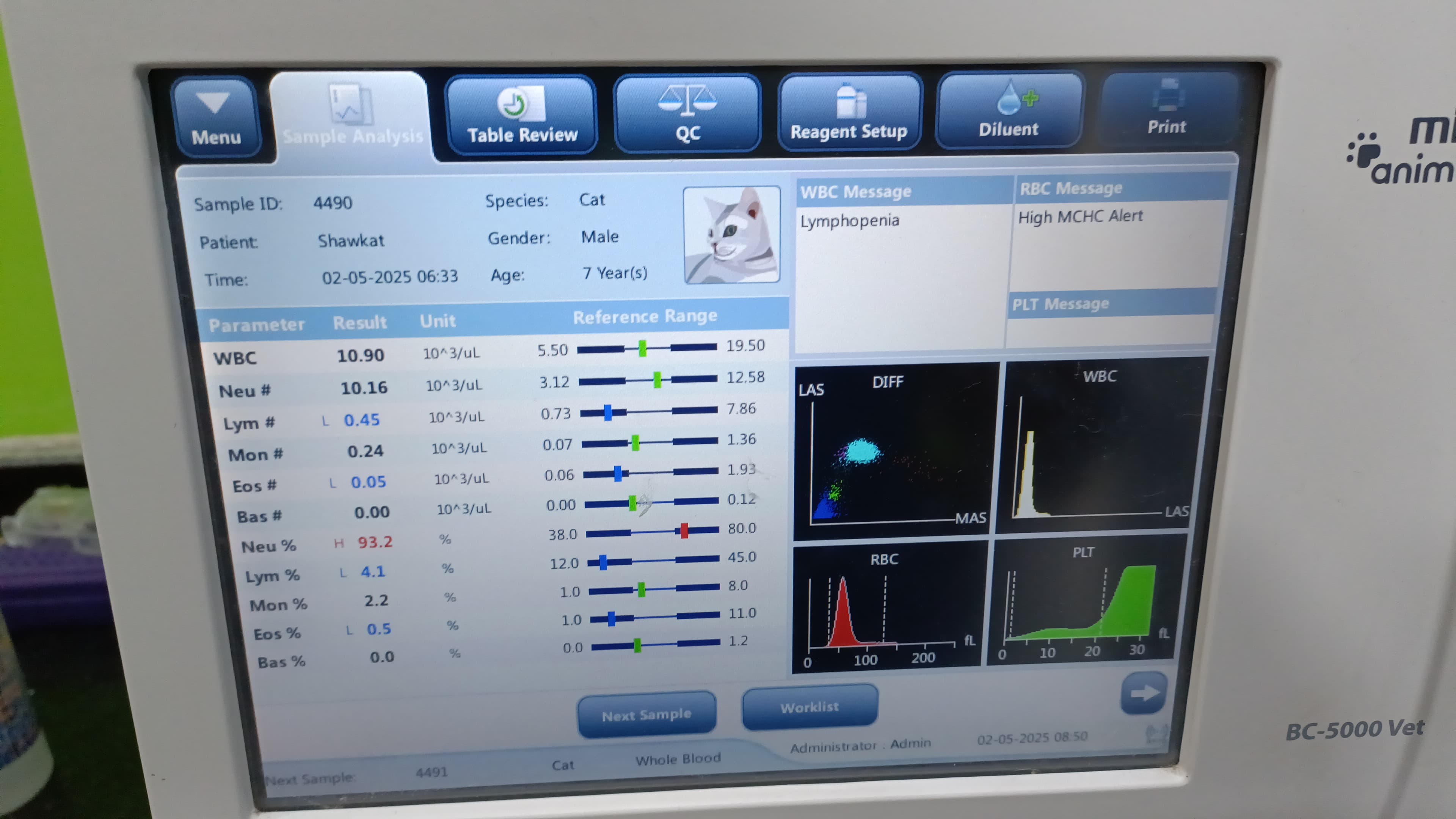The width and height of the screenshot is (1456, 819).
Task: Select patient name Shawkat
Action: pyautogui.click(x=350, y=241)
